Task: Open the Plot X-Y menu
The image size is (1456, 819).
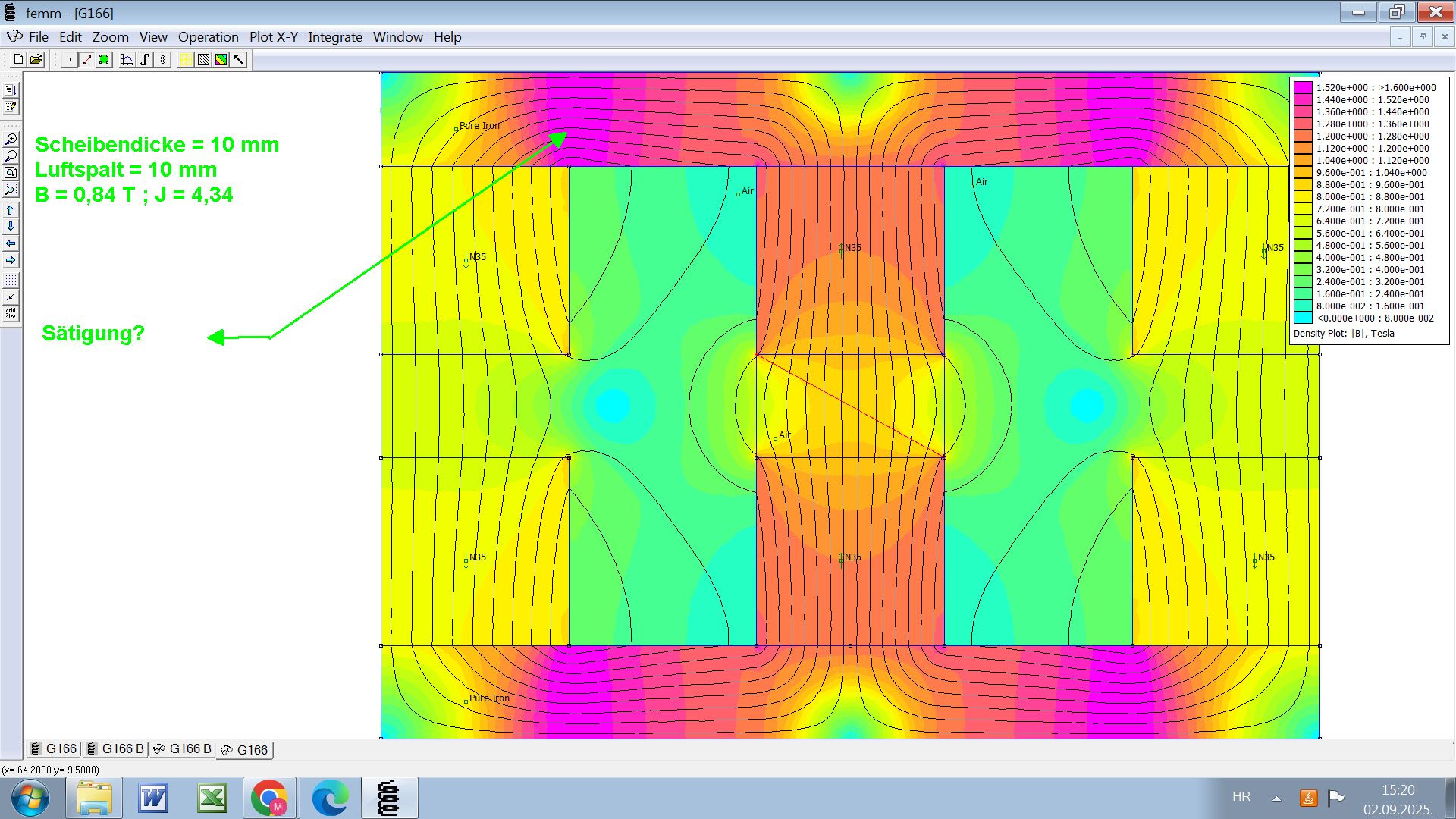Action: pyautogui.click(x=273, y=37)
